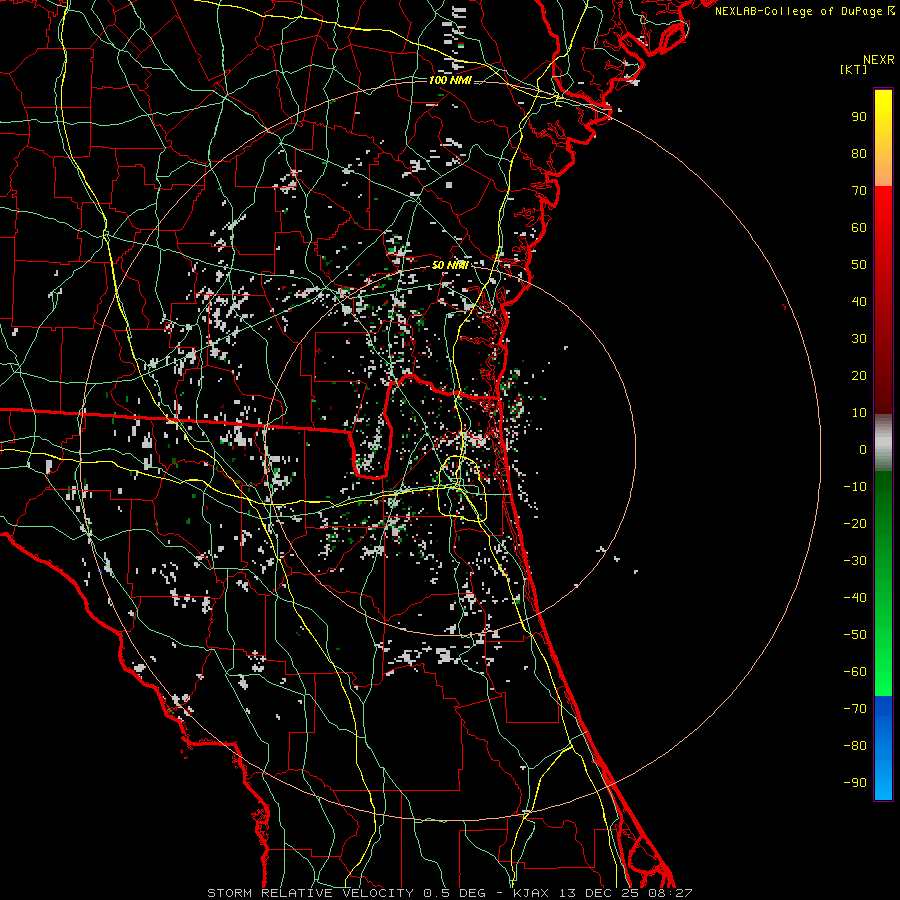Click the STORM RELATIVE VELOCITY caption text
The image size is (900, 900).
[313, 893]
